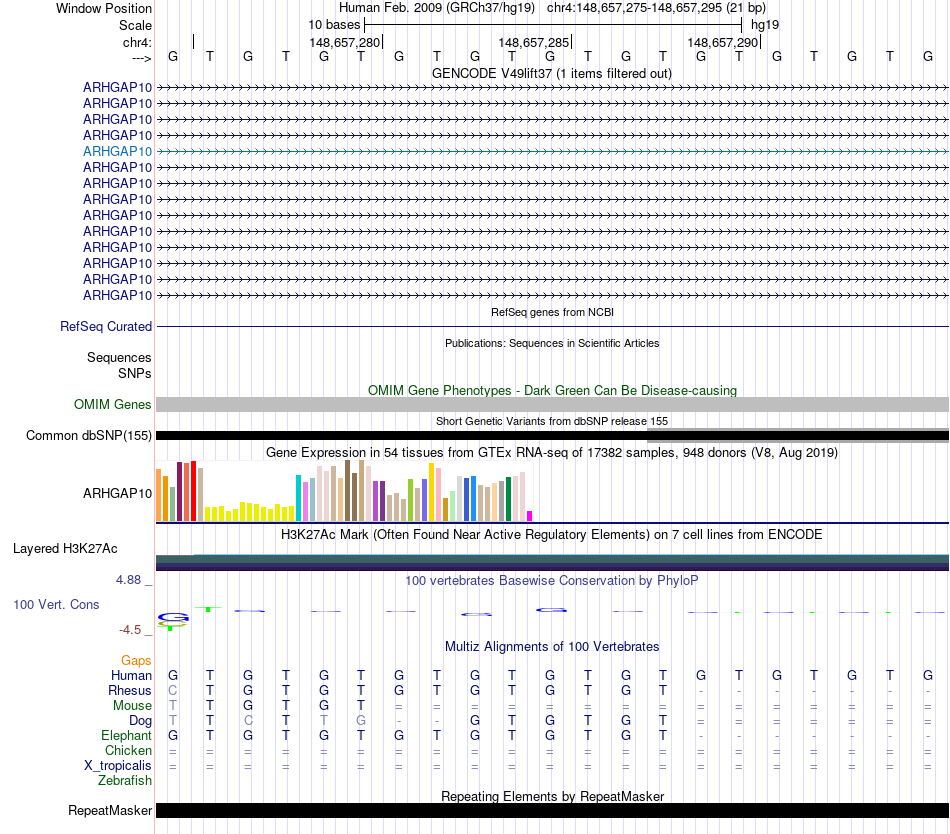
Task: Open the GENCODE V49lift37 track title
Action: pyautogui.click(x=551, y=74)
